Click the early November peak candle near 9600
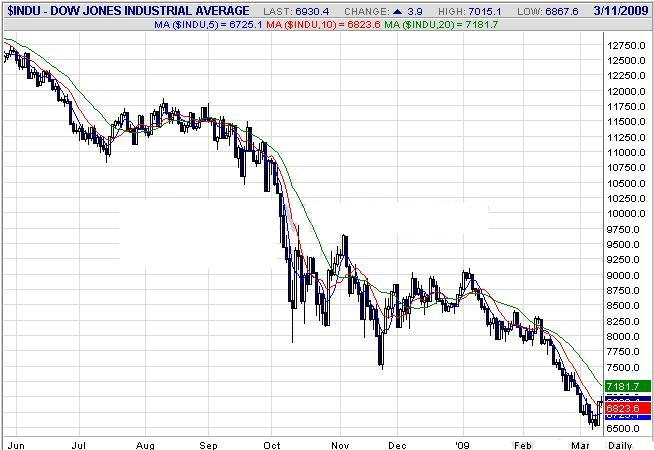The image size is (654, 450). tap(345, 246)
